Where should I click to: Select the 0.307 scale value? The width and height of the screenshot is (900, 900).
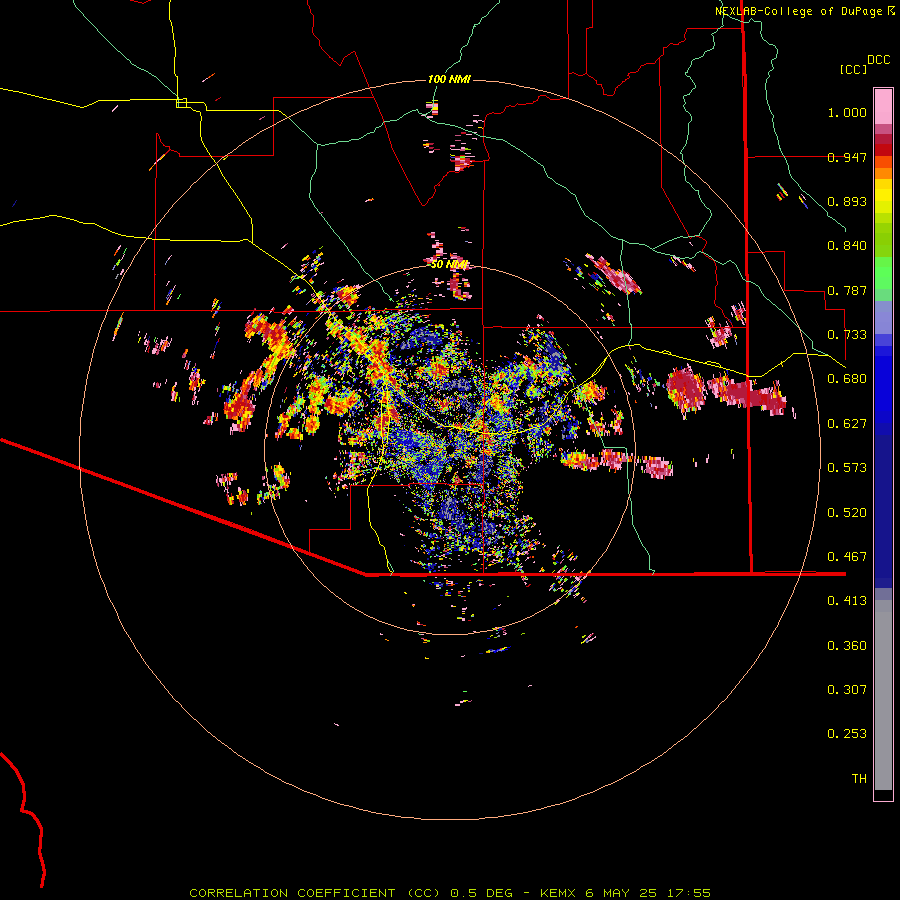(847, 690)
